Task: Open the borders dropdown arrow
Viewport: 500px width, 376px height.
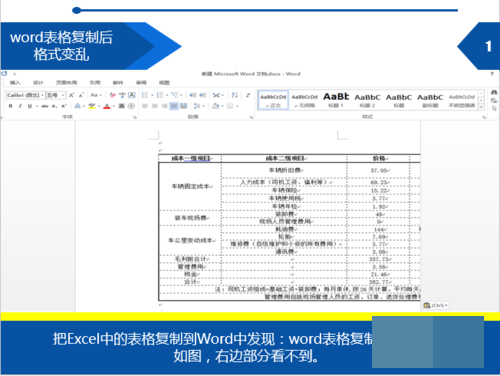Action: coord(237,106)
